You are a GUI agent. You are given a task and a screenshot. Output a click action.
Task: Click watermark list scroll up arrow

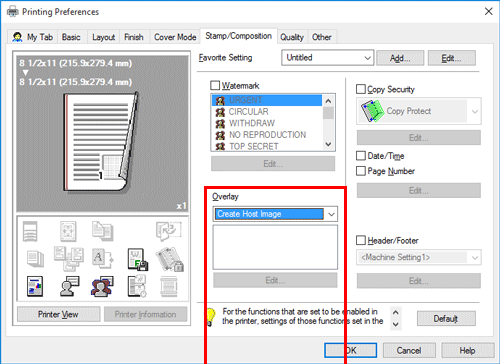[328, 101]
